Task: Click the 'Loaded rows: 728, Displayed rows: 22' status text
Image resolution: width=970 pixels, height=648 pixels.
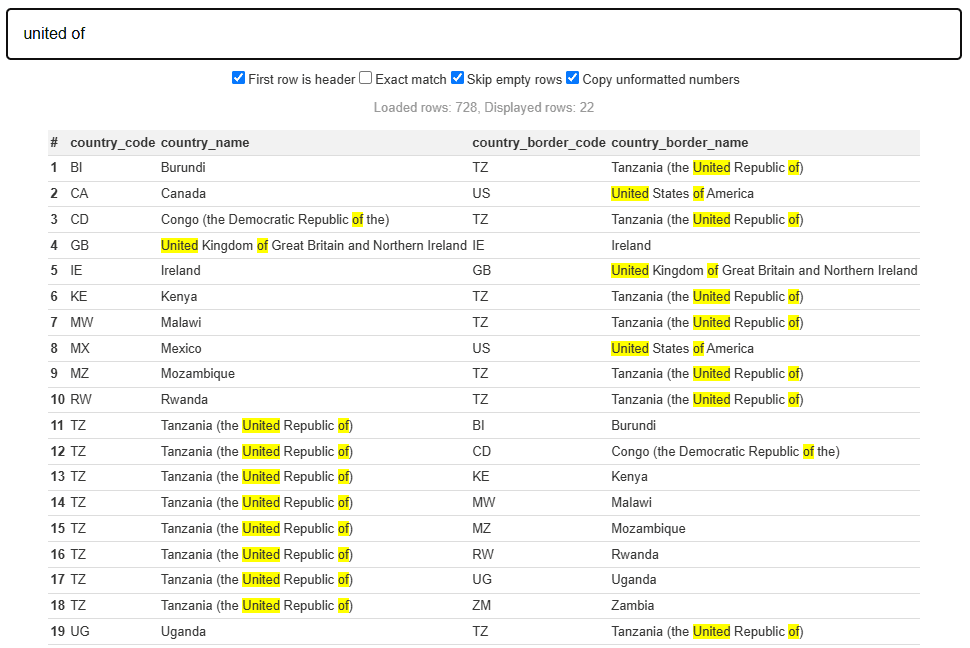Action: click(484, 108)
